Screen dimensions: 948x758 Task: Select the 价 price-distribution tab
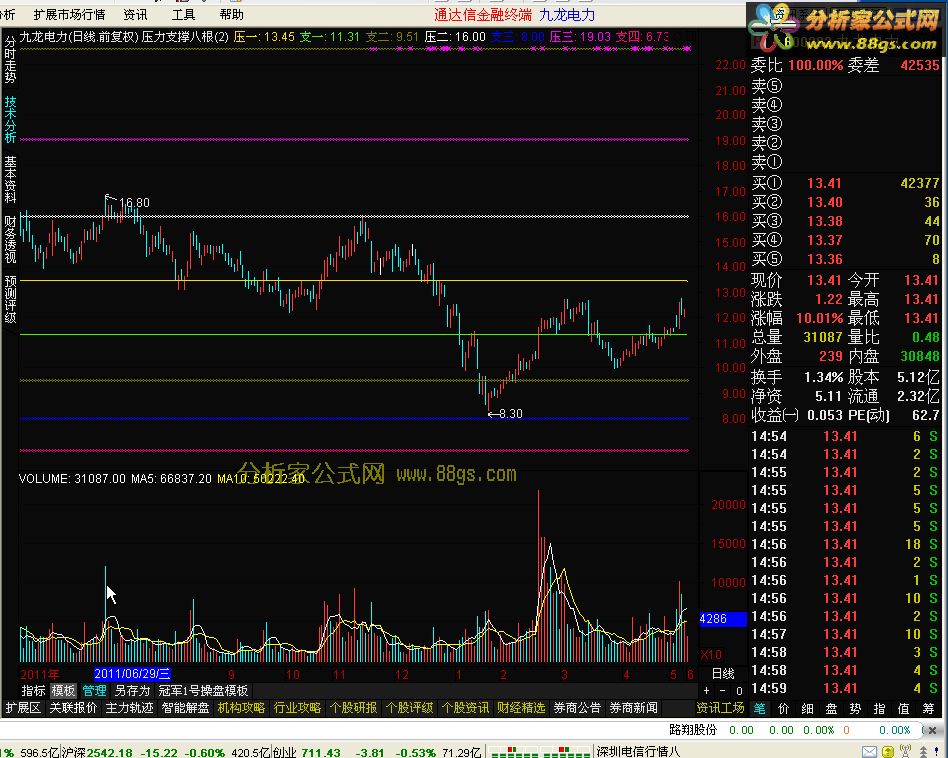784,708
